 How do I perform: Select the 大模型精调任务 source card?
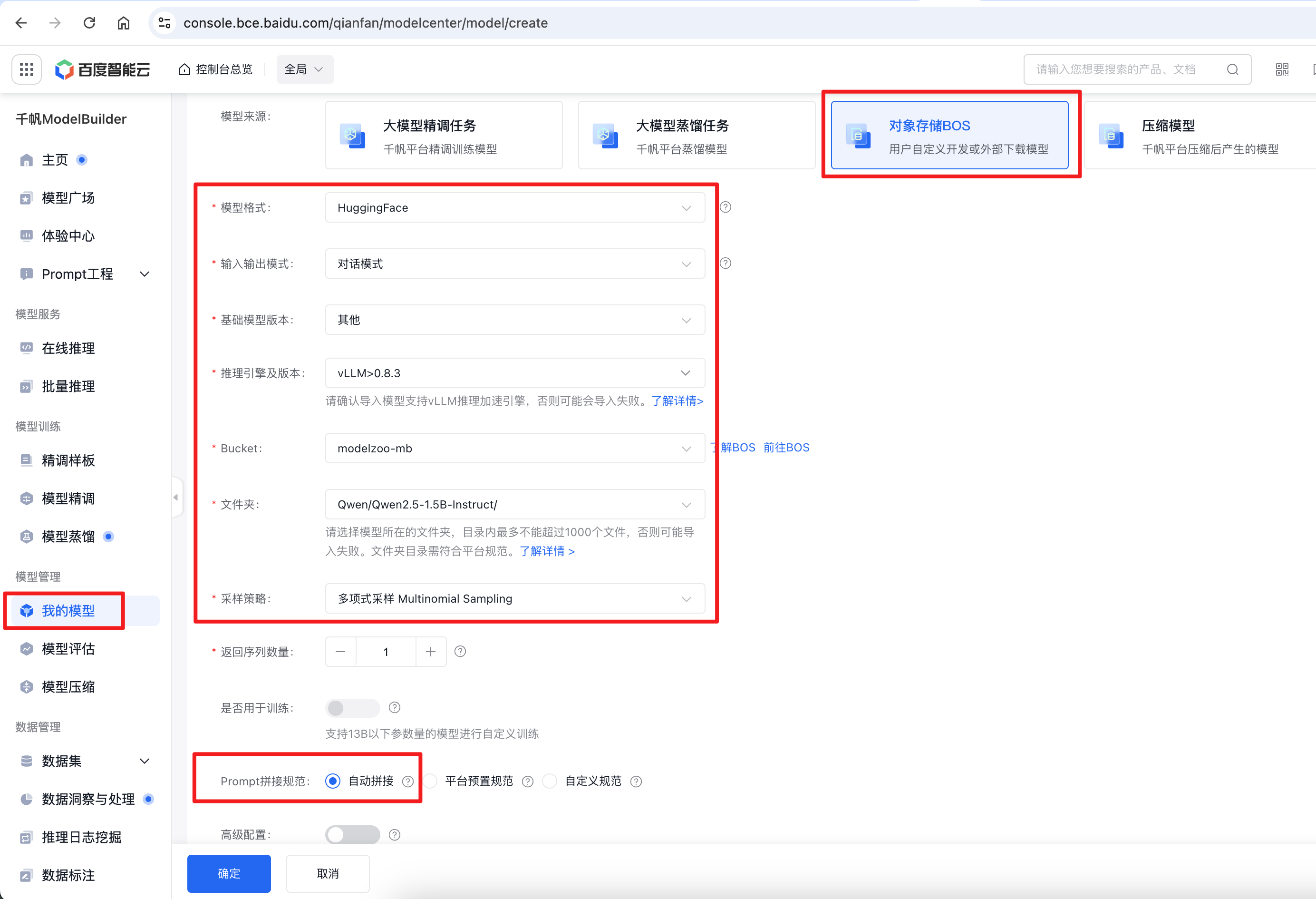(444, 136)
